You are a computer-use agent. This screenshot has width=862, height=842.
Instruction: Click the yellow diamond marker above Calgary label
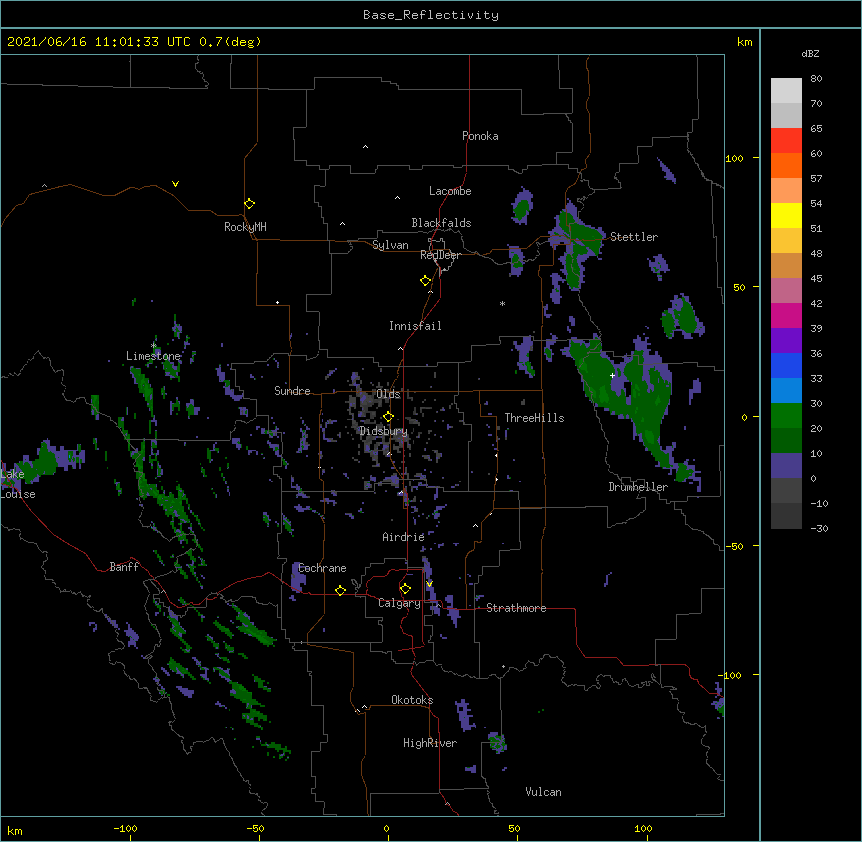[405, 589]
